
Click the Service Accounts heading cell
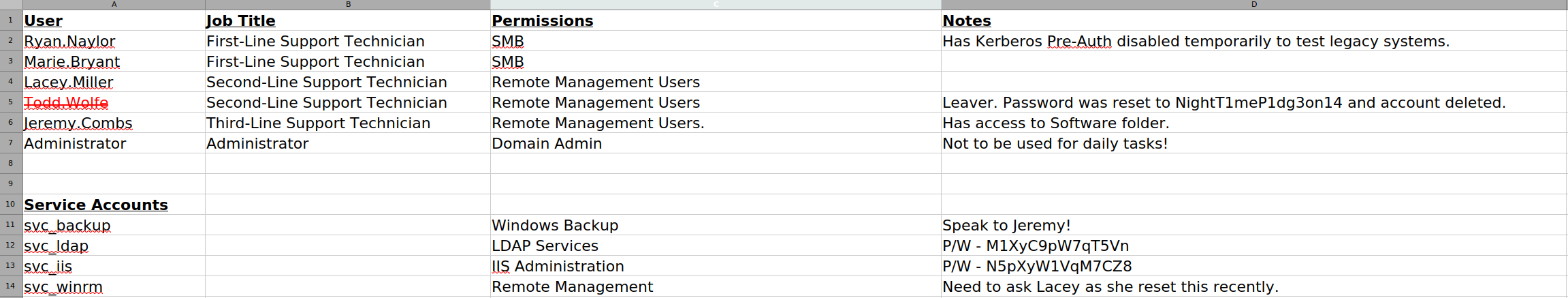pos(114,205)
